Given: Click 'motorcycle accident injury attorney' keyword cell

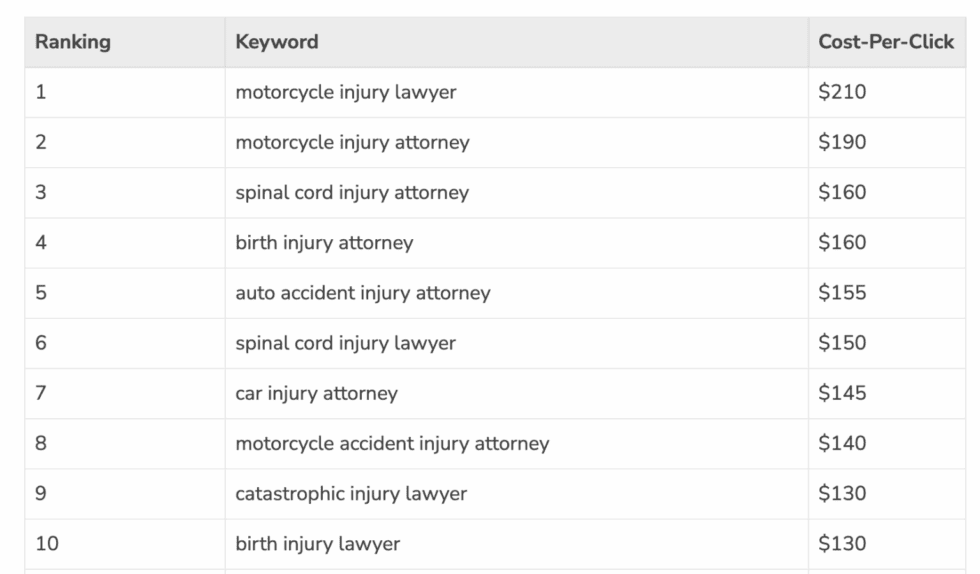Looking at the screenshot, I should (x=392, y=443).
